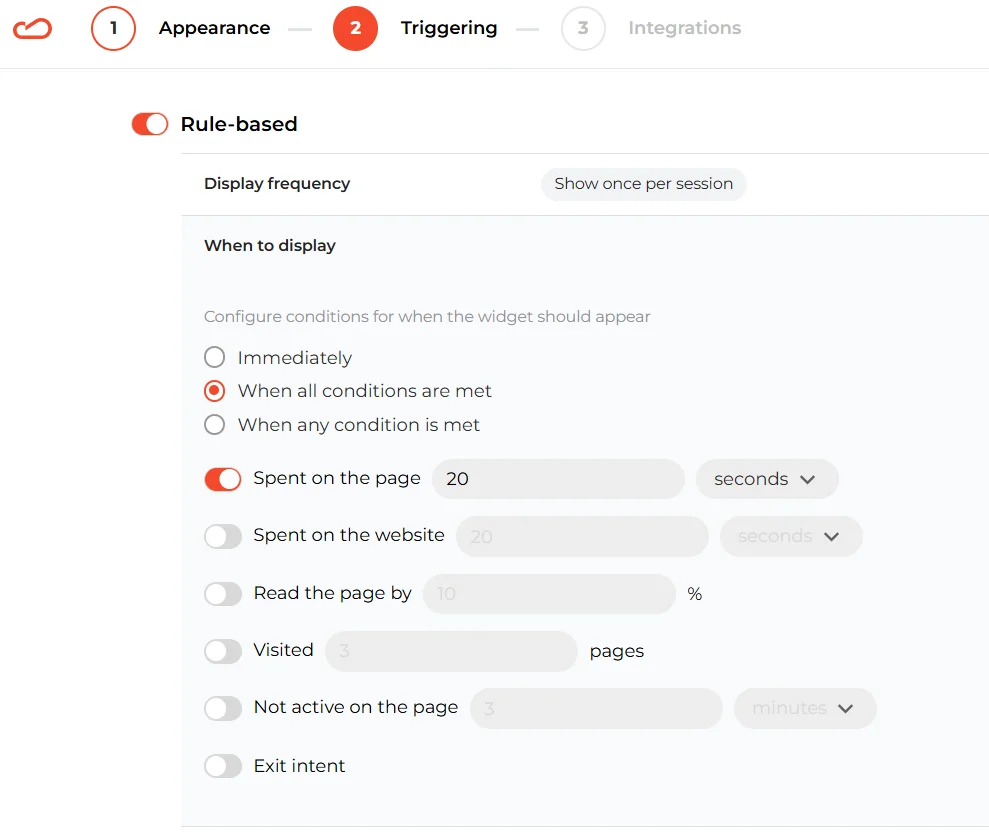Viewport: 989px width, 834px height.
Task: Disable the Rule-based toggle
Action: click(150, 124)
